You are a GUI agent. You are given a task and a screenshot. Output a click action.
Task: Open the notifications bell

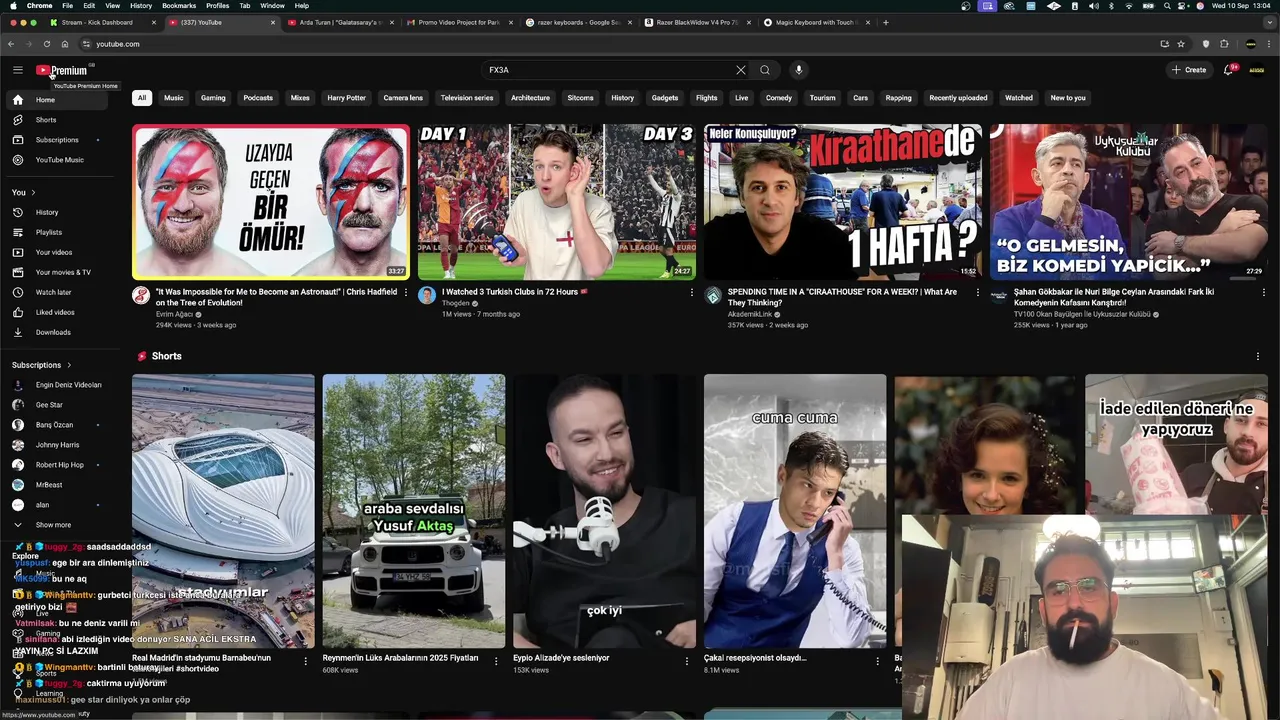[1229, 70]
